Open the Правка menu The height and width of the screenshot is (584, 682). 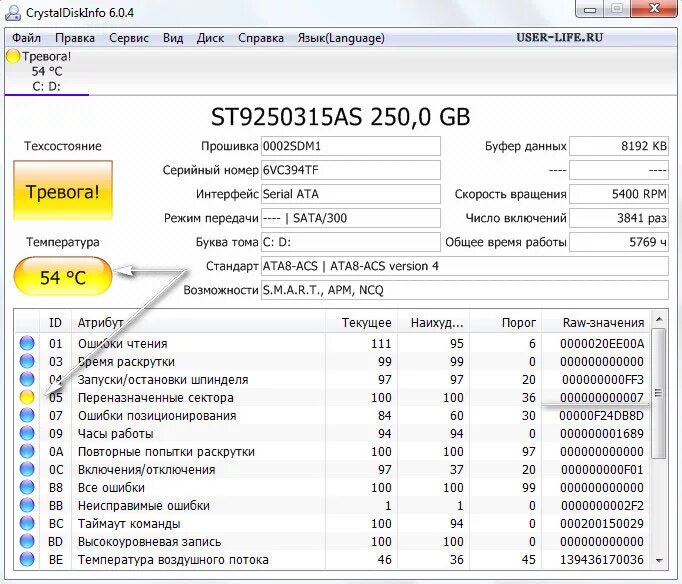tap(75, 38)
